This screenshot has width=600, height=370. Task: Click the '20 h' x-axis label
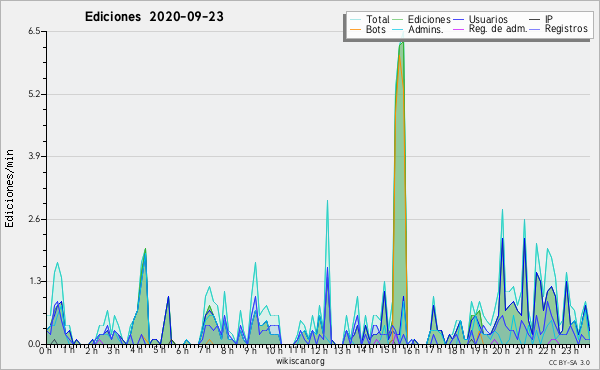click(x=501, y=350)
